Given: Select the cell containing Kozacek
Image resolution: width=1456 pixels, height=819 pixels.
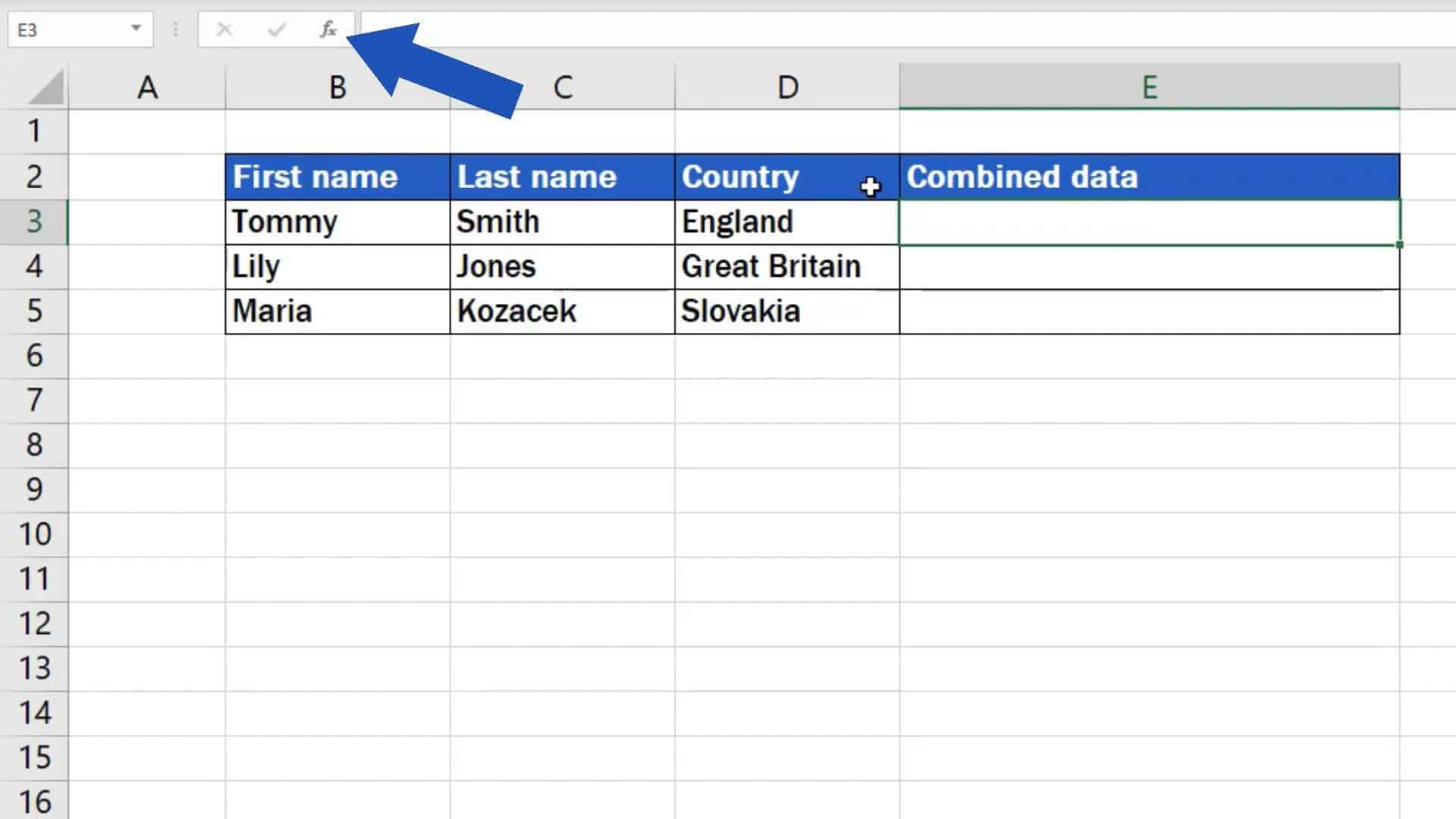Looking at the screenshot, I should (x=562, y=311).
